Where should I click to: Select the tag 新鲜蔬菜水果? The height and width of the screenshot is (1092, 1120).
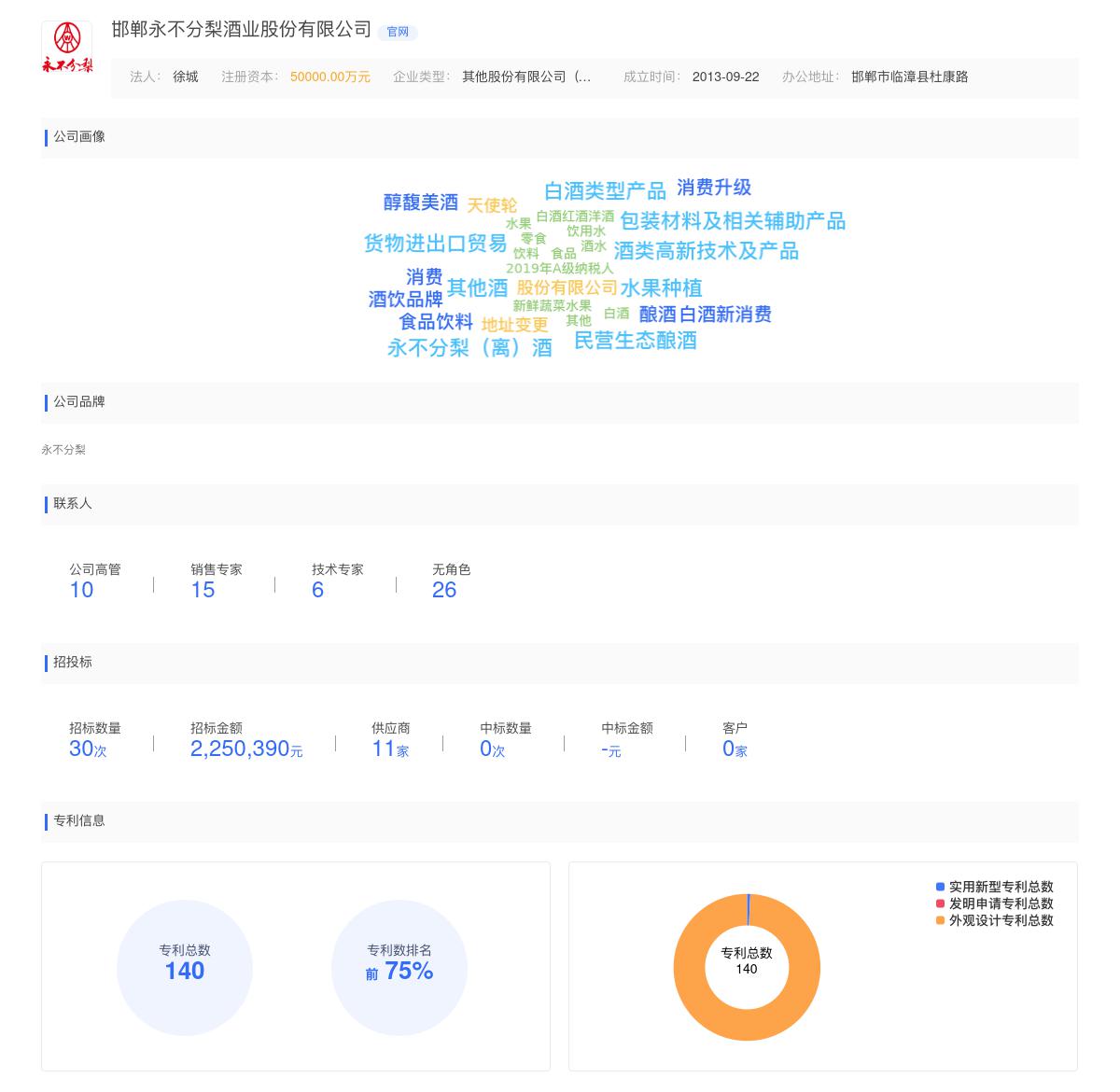(553, 306)
